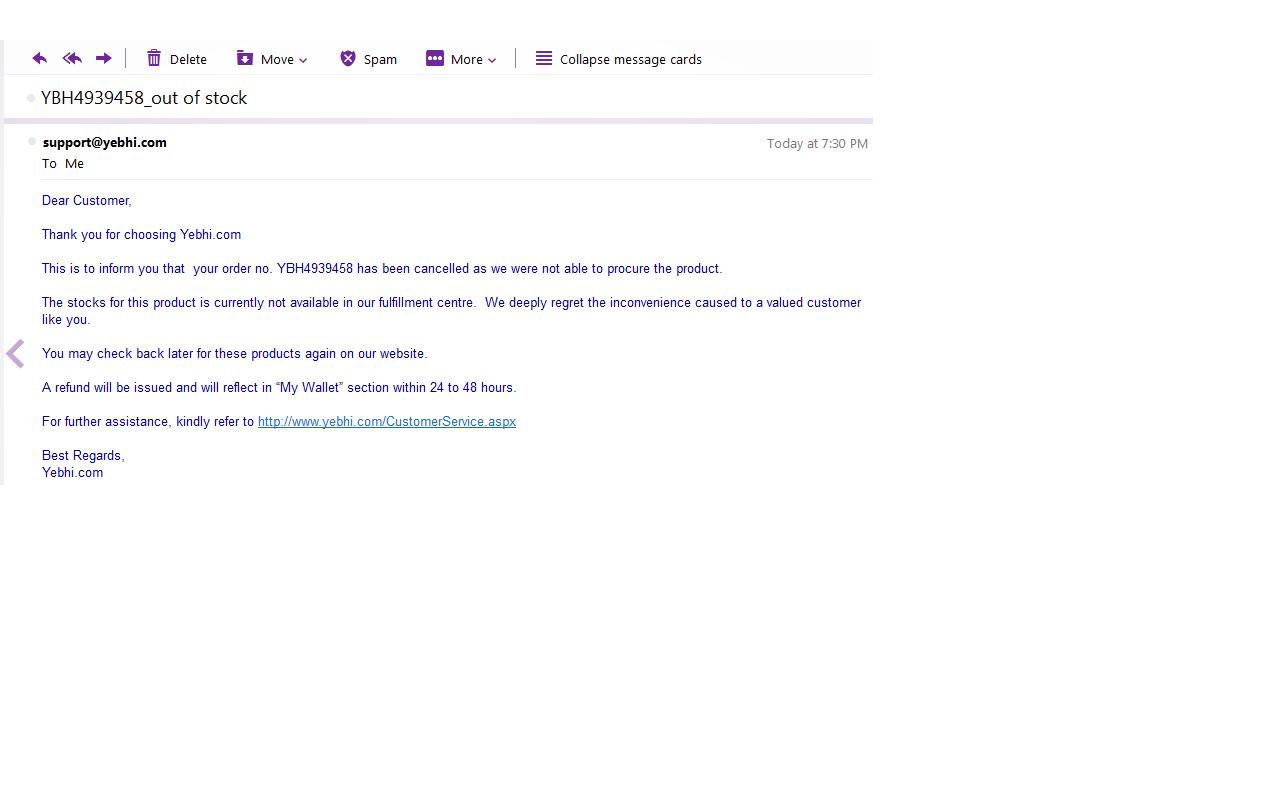Expand the Move dropdown chevron
Image resolution: width=1280 pixels, height=800 pixels.
(303, 60)
